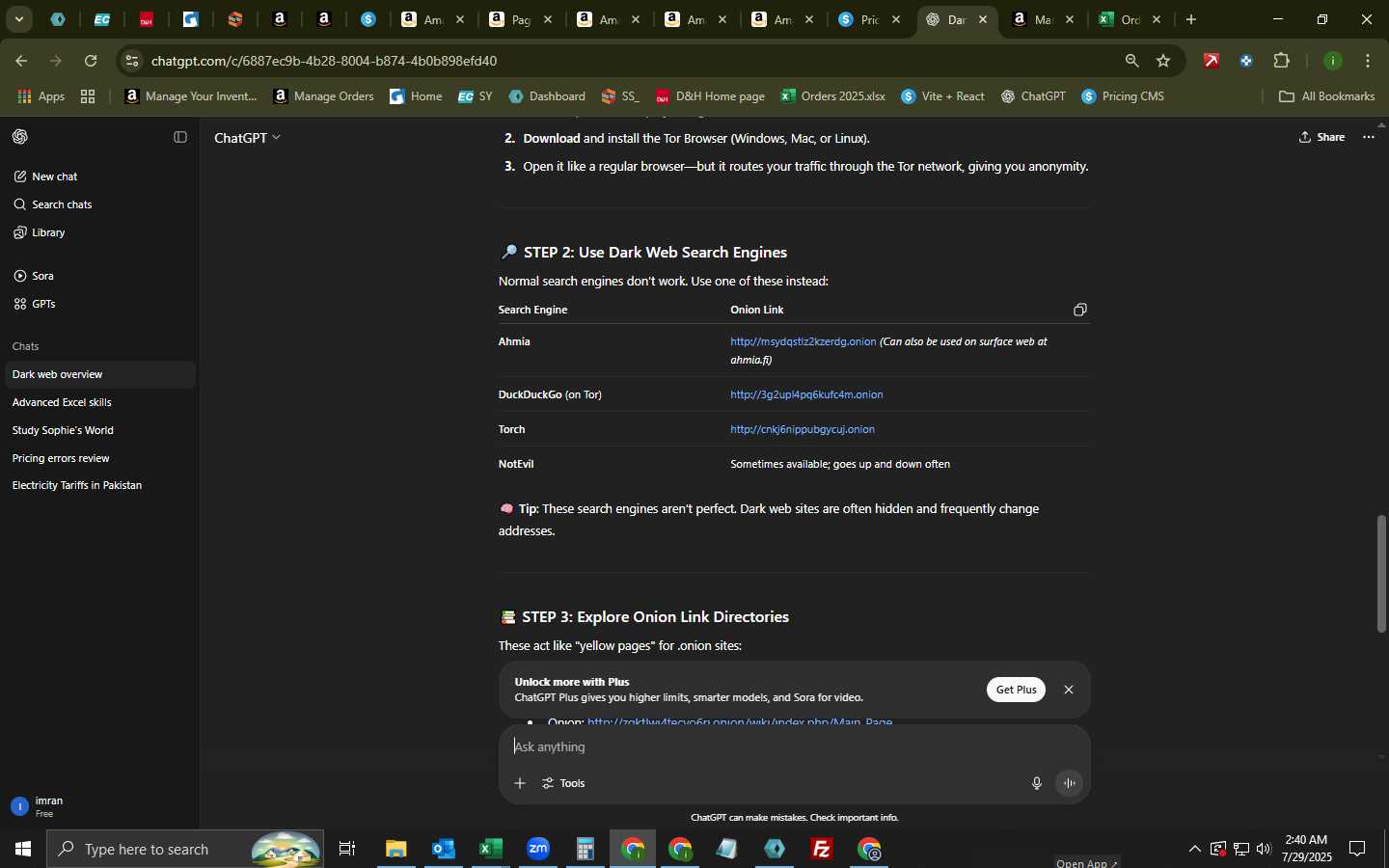Open the tab search dropdown arrow
This screenshot has width=1389, height=868.
point(18,19)
